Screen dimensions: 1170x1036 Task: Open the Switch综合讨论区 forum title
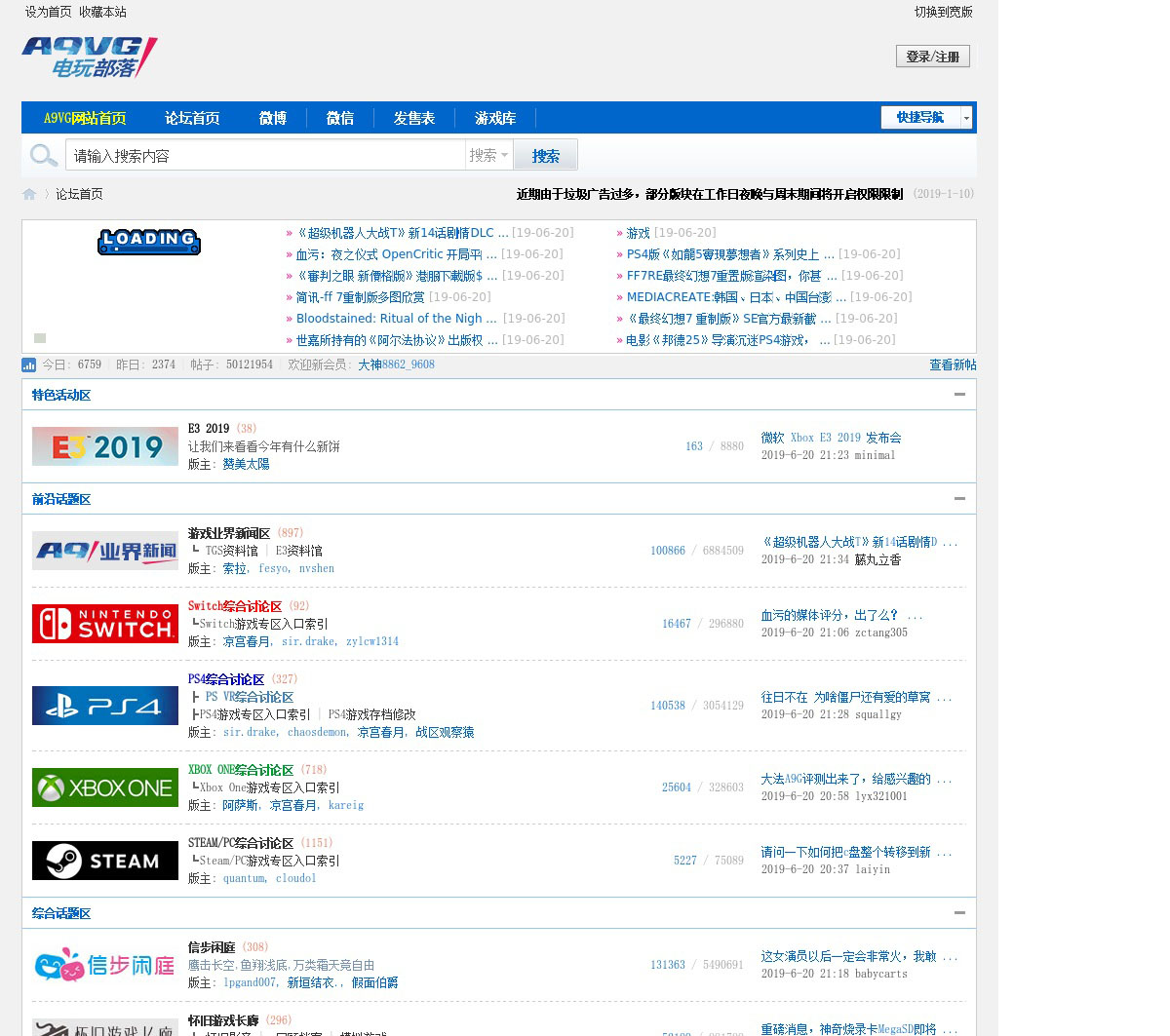coord(235,606)
